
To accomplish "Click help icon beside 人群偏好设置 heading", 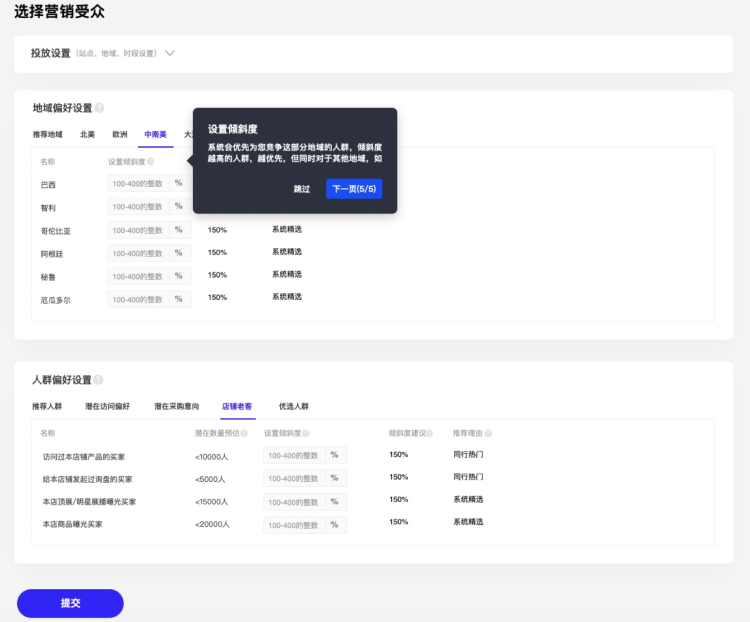I will tap(98, 380).
